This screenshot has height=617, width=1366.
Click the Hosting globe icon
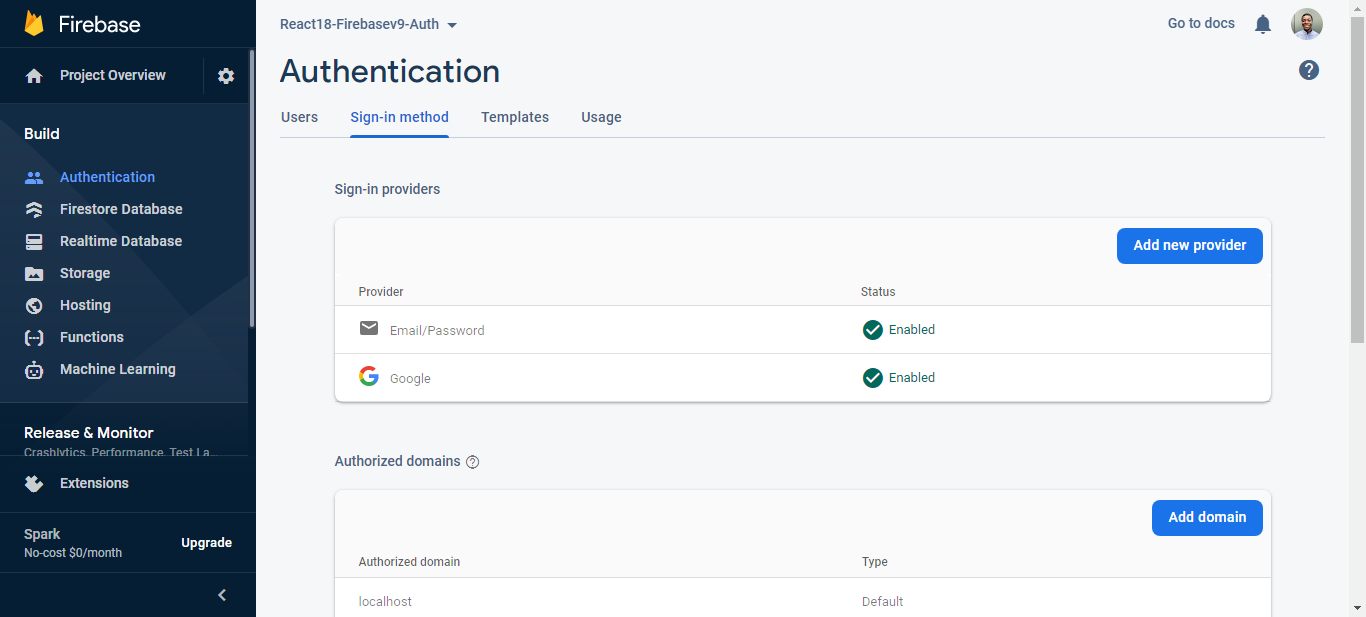tap(34, 305)
